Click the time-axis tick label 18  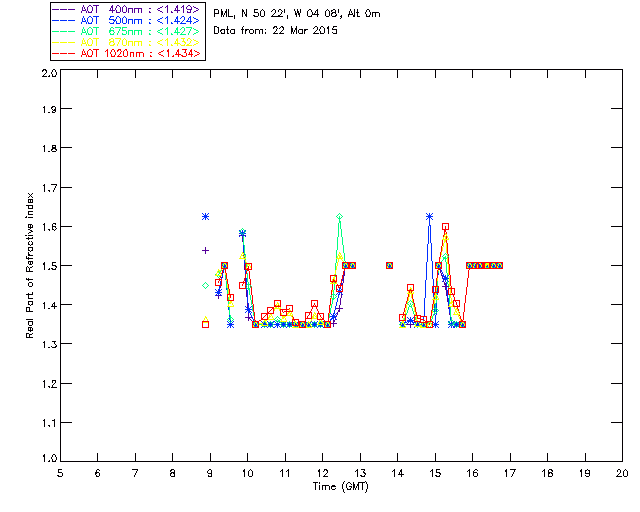(x=547, y=473)
